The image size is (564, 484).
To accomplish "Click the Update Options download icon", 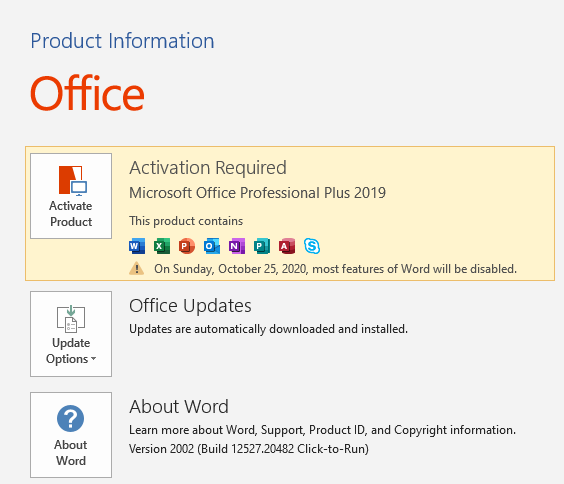I will 71,319.
